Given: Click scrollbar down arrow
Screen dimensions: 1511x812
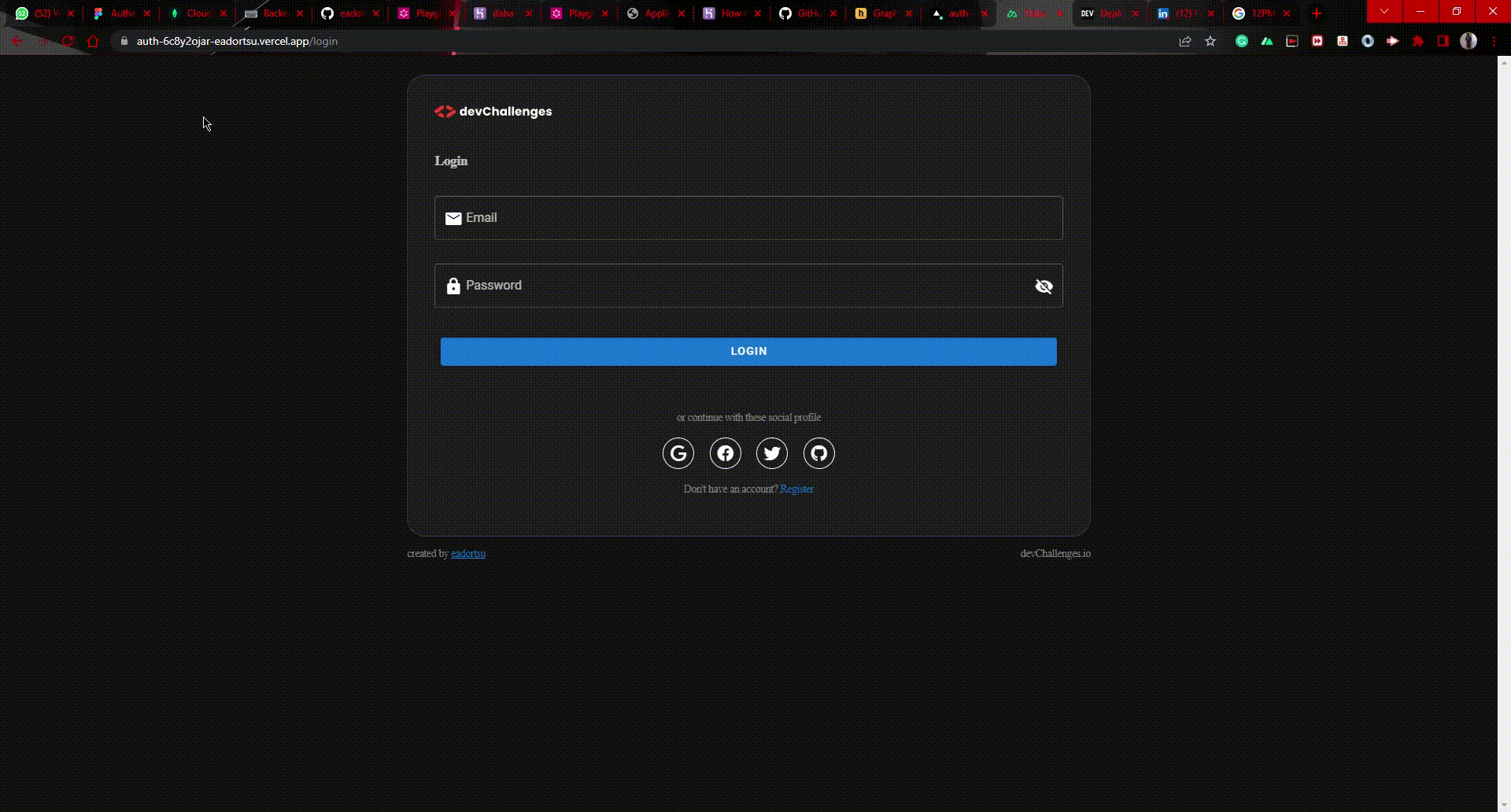Looking at the screenshot, I should click(1504, 806).
